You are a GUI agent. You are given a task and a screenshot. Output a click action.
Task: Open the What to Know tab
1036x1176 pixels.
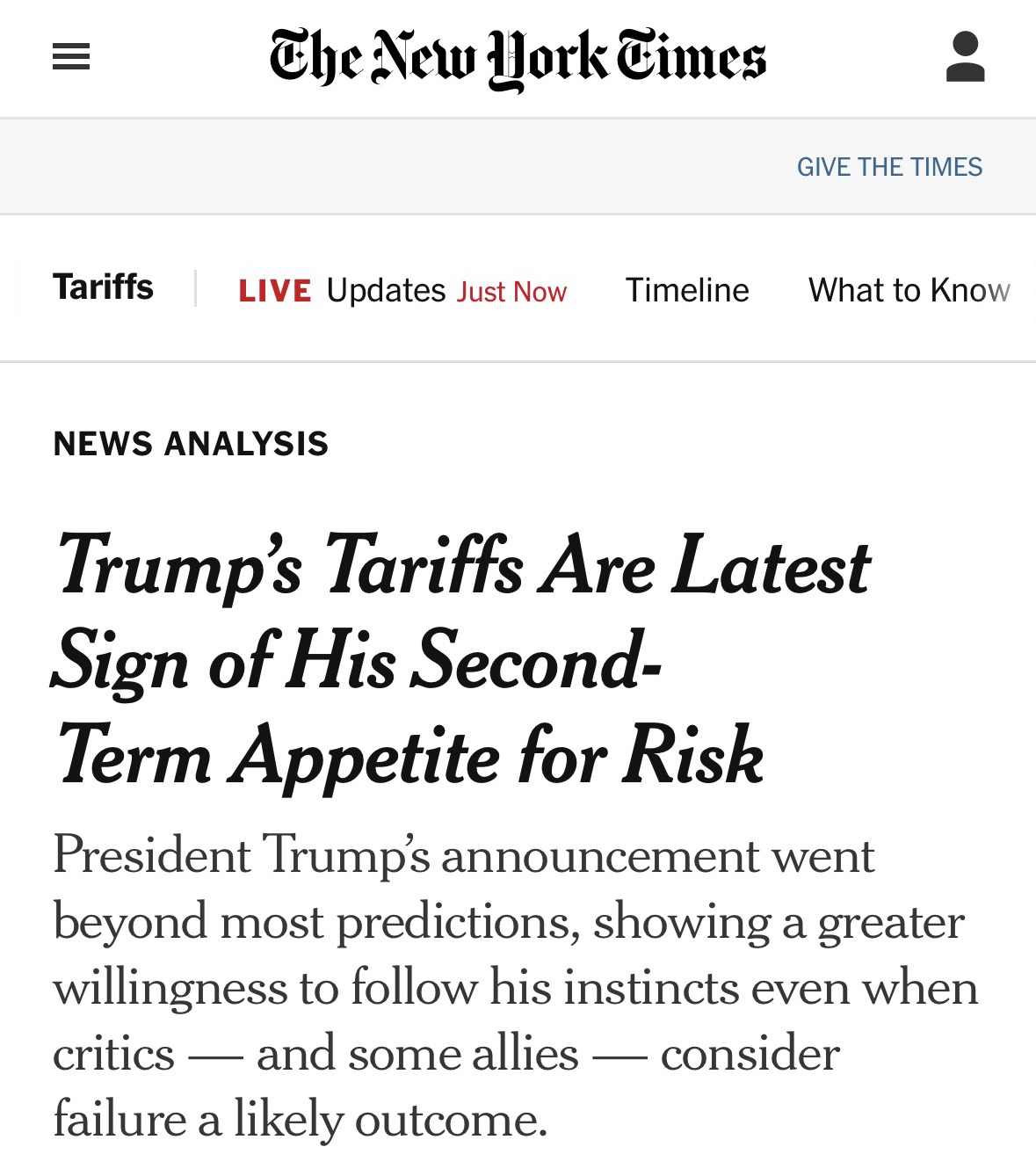909,290
